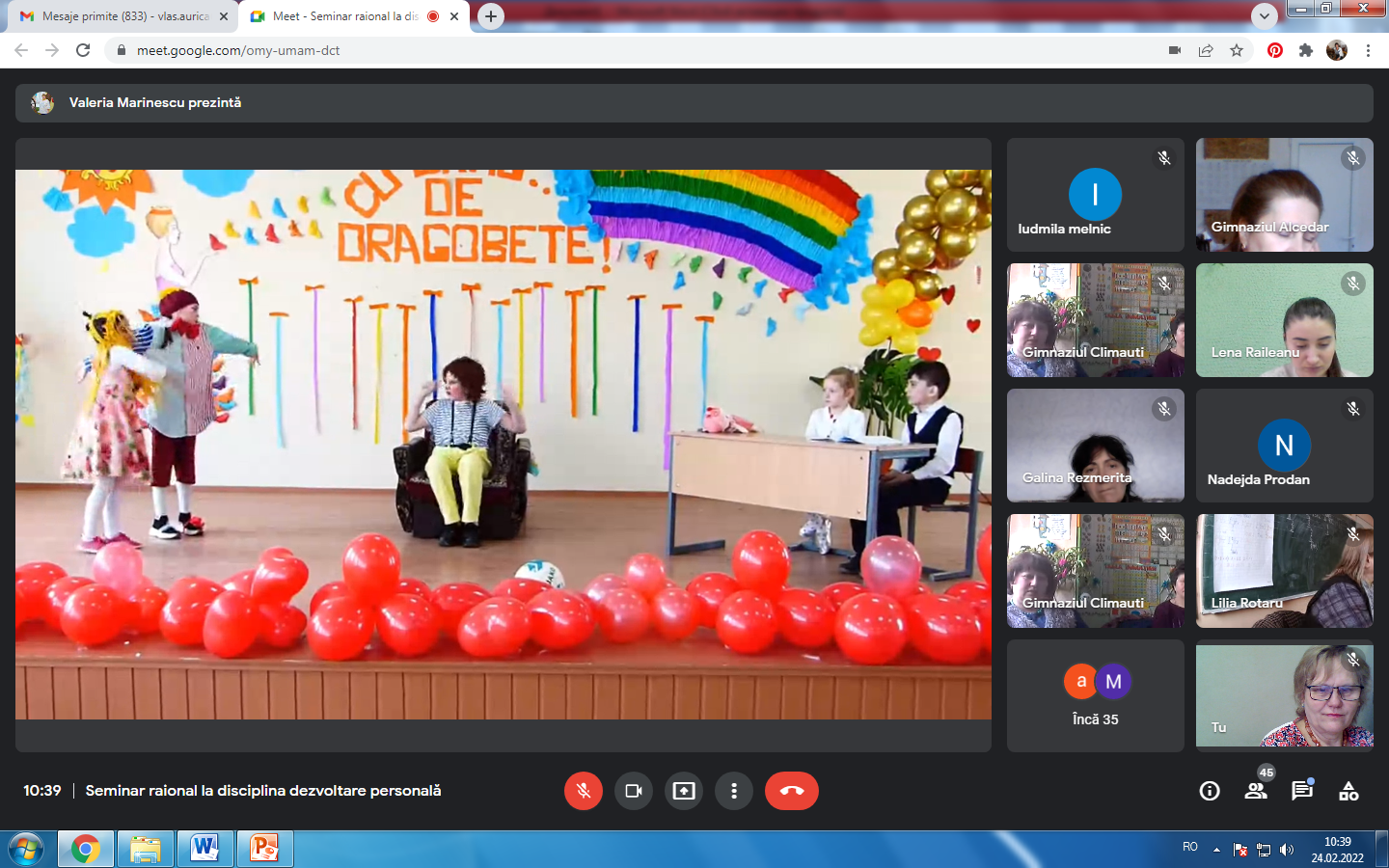This screenshot has height=868, width=1389.
Task: Toggle the camera on or off
Action: pos(634,791)
